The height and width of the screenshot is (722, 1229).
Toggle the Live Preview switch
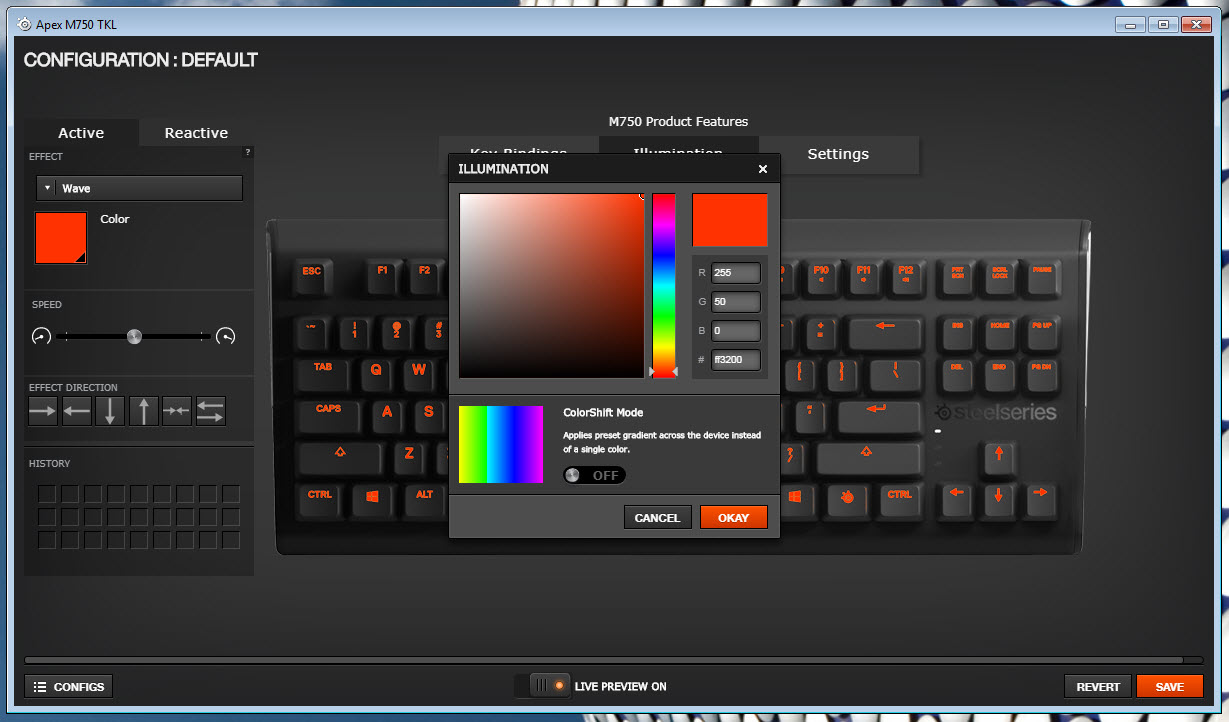[542, 686]
